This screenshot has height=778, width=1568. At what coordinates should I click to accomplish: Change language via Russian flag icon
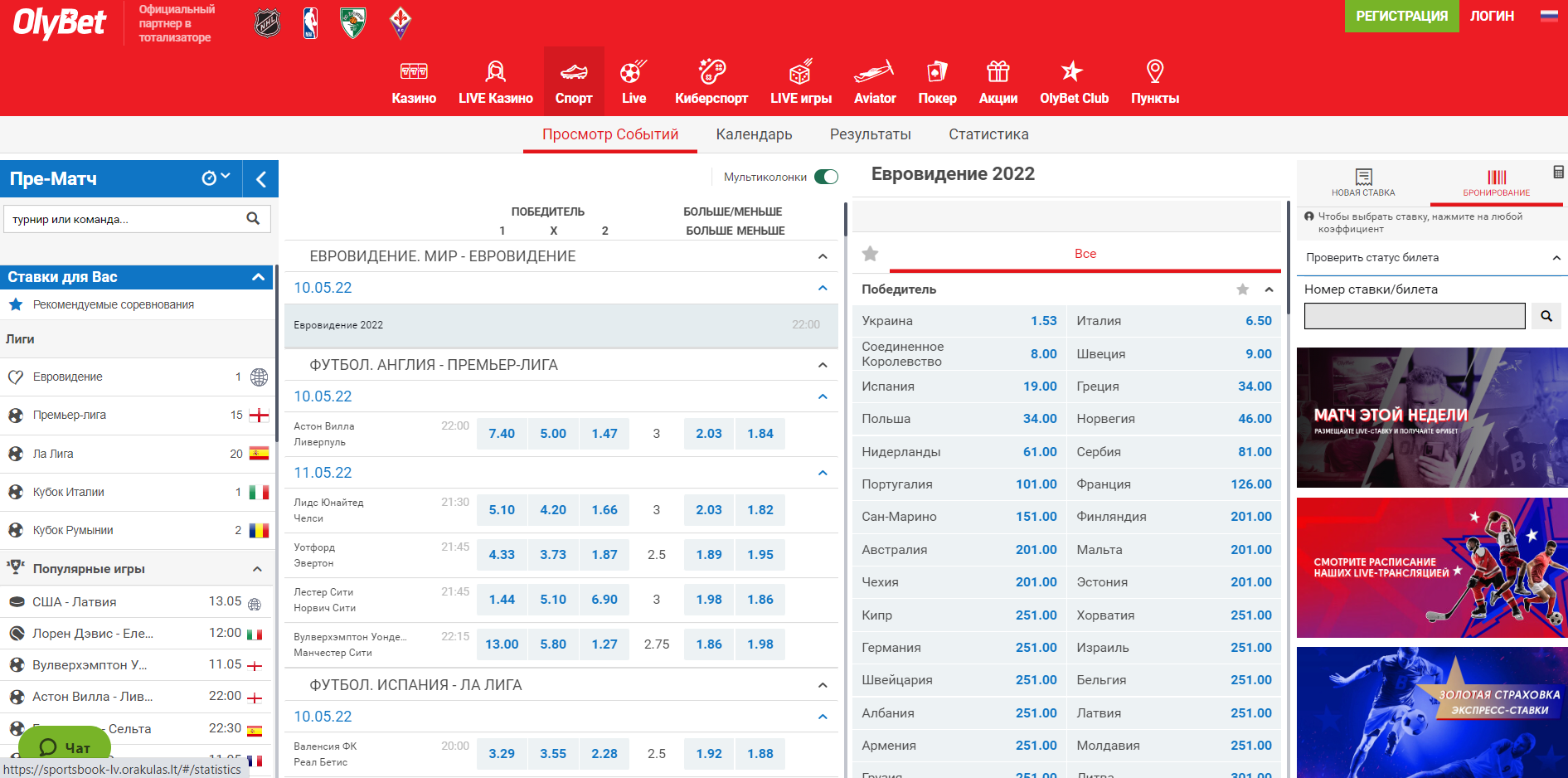point(1549,16)
